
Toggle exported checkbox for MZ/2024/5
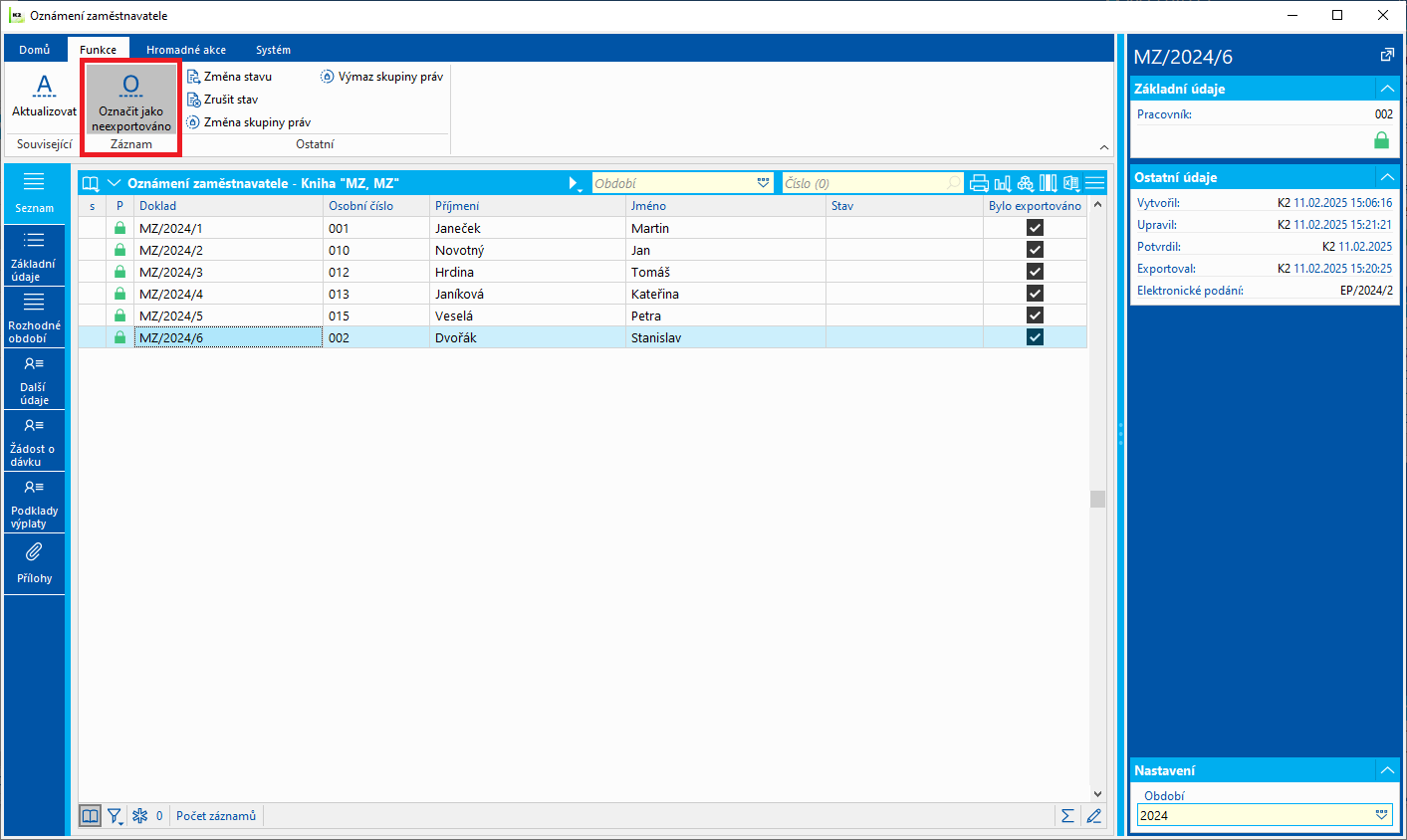tap(1035, 315)
